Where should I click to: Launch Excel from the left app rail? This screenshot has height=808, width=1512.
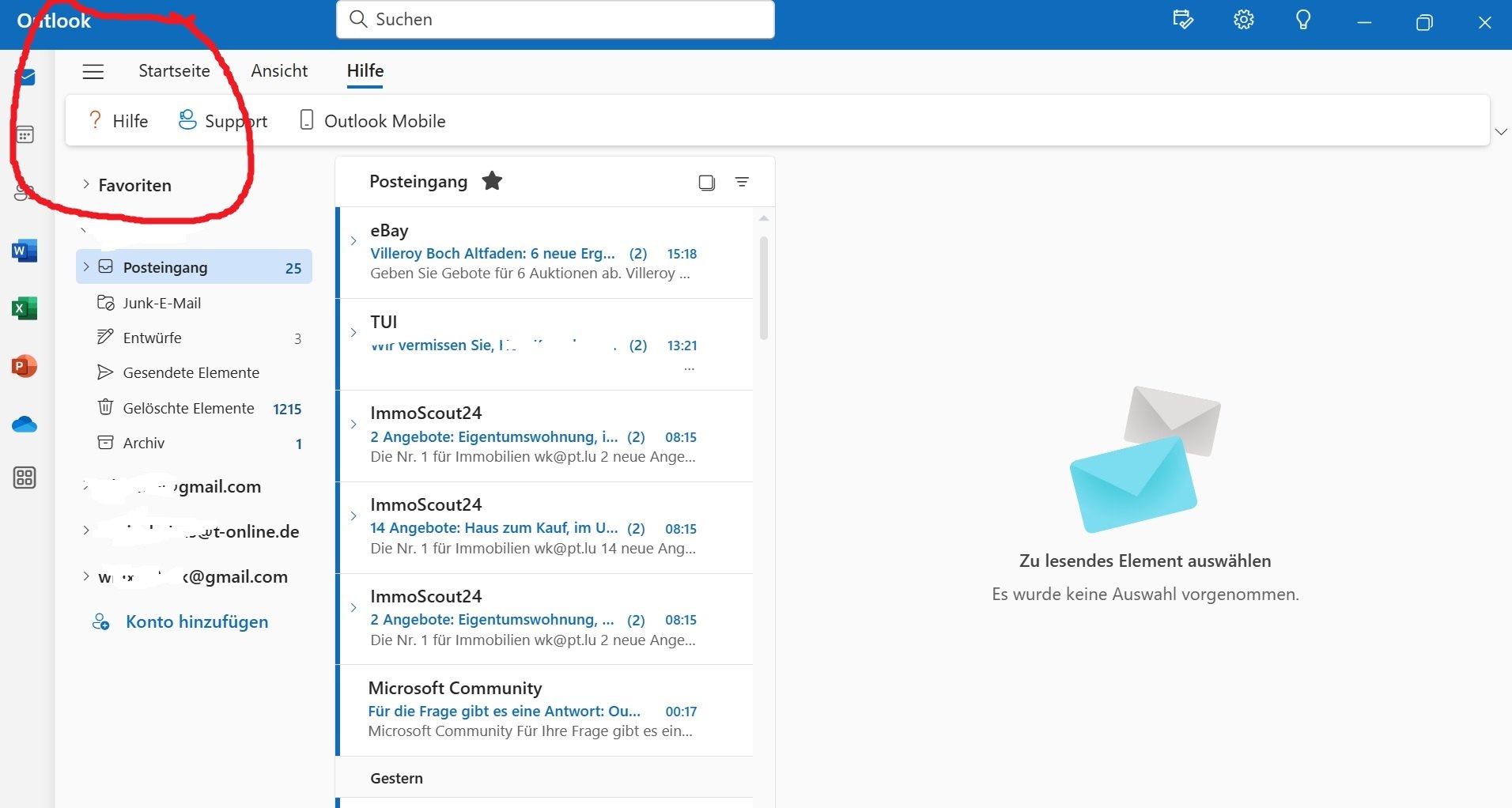(x=25, y=308)
